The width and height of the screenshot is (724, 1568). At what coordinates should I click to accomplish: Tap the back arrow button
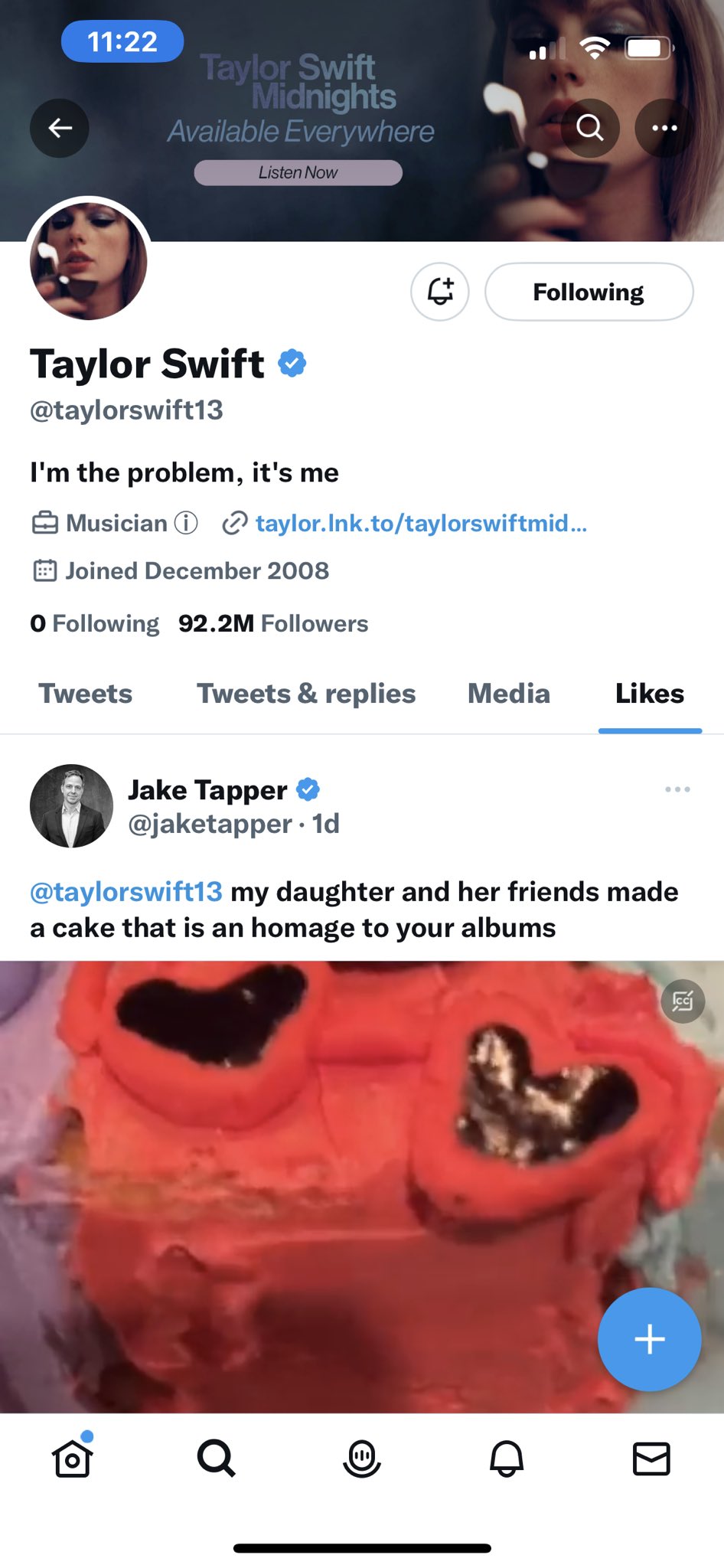pyautogui.click(x=60, y=128)
